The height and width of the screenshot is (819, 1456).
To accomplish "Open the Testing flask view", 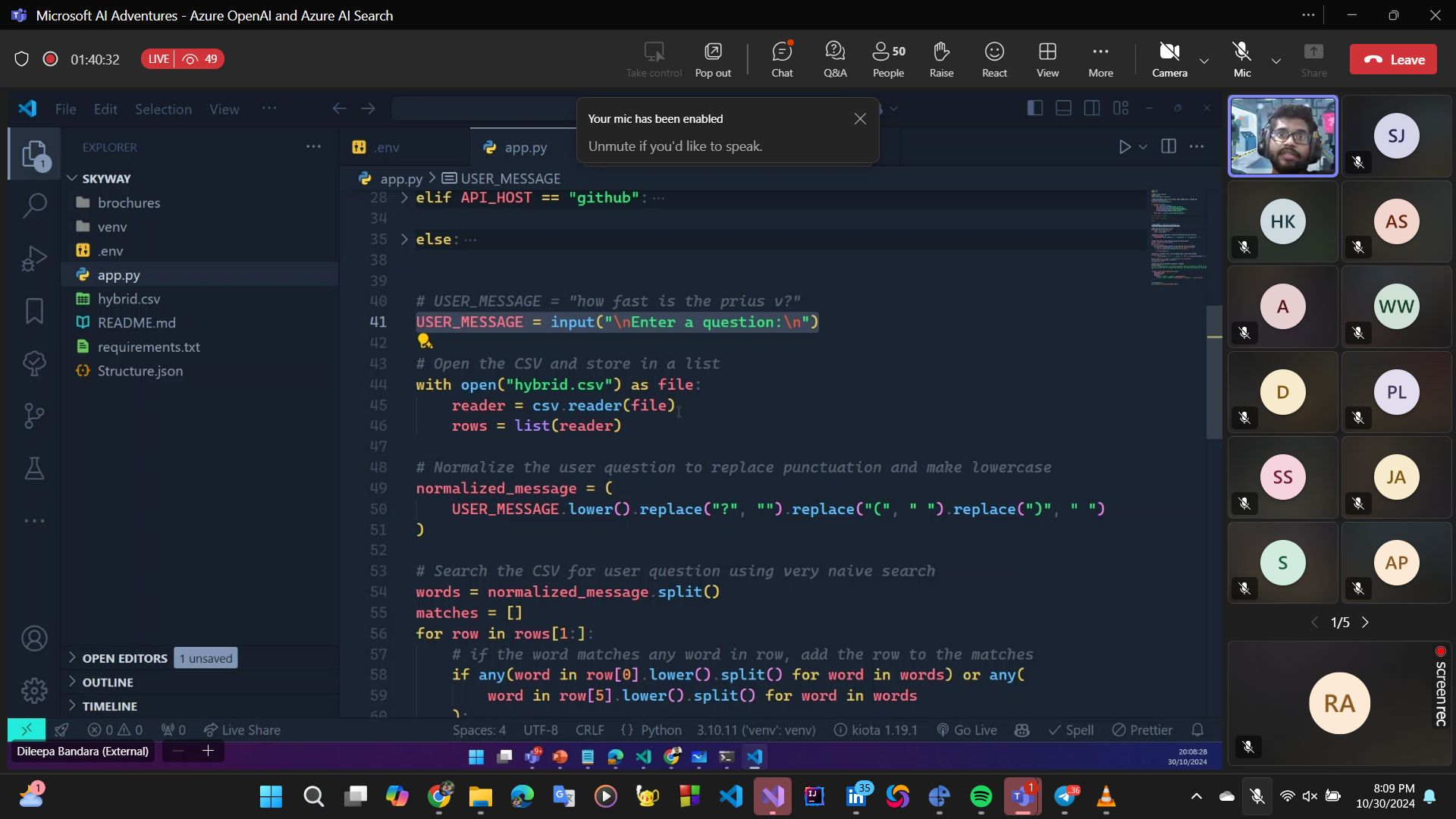I will click(x=34, y=468).
